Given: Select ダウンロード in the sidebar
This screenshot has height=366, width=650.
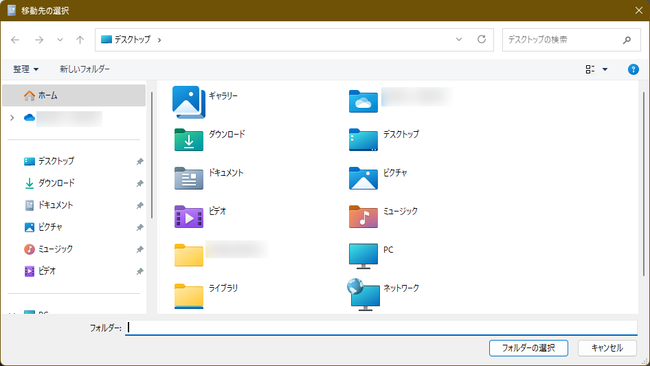Looking at the screenshot, I should [x=49, y=183].
